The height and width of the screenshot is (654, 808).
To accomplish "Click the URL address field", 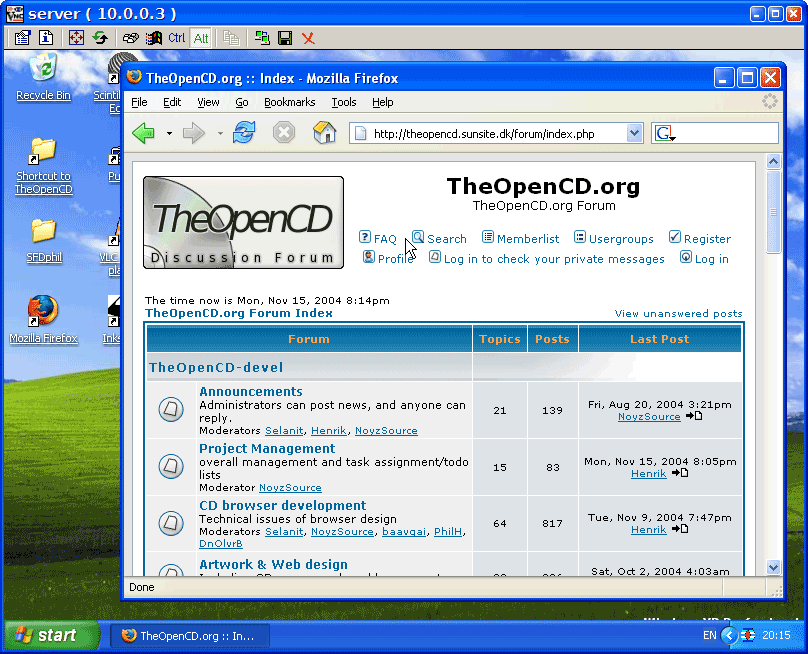I will pyautogui.click(x=498, y=134).
